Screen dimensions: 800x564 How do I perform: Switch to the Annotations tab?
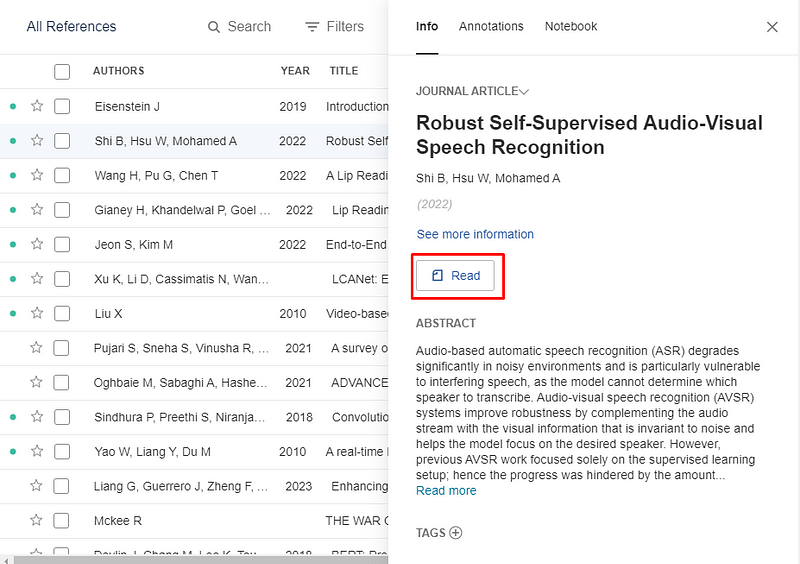[491, 27]
